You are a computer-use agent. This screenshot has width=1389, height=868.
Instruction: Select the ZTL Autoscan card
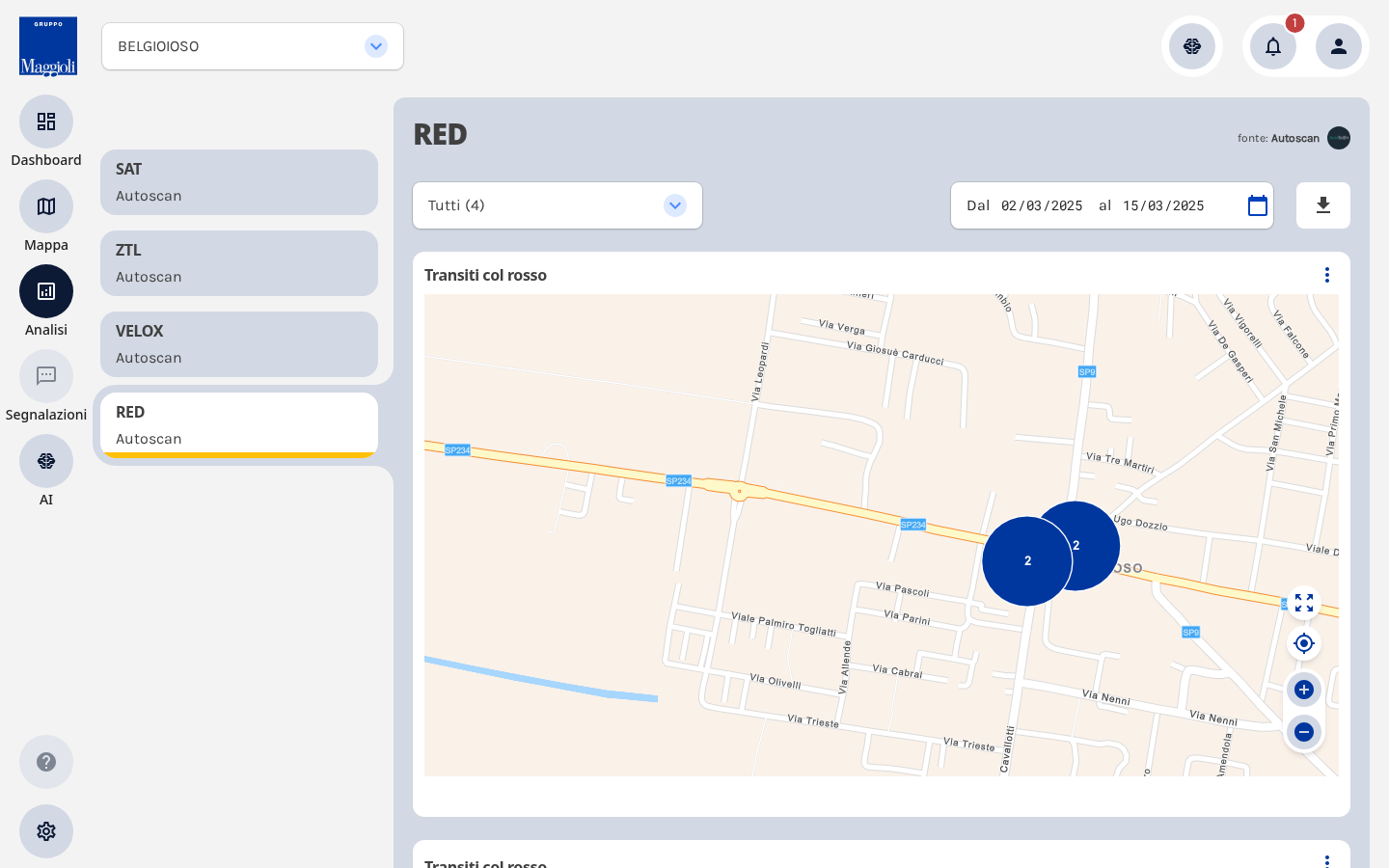coord(239,263)
